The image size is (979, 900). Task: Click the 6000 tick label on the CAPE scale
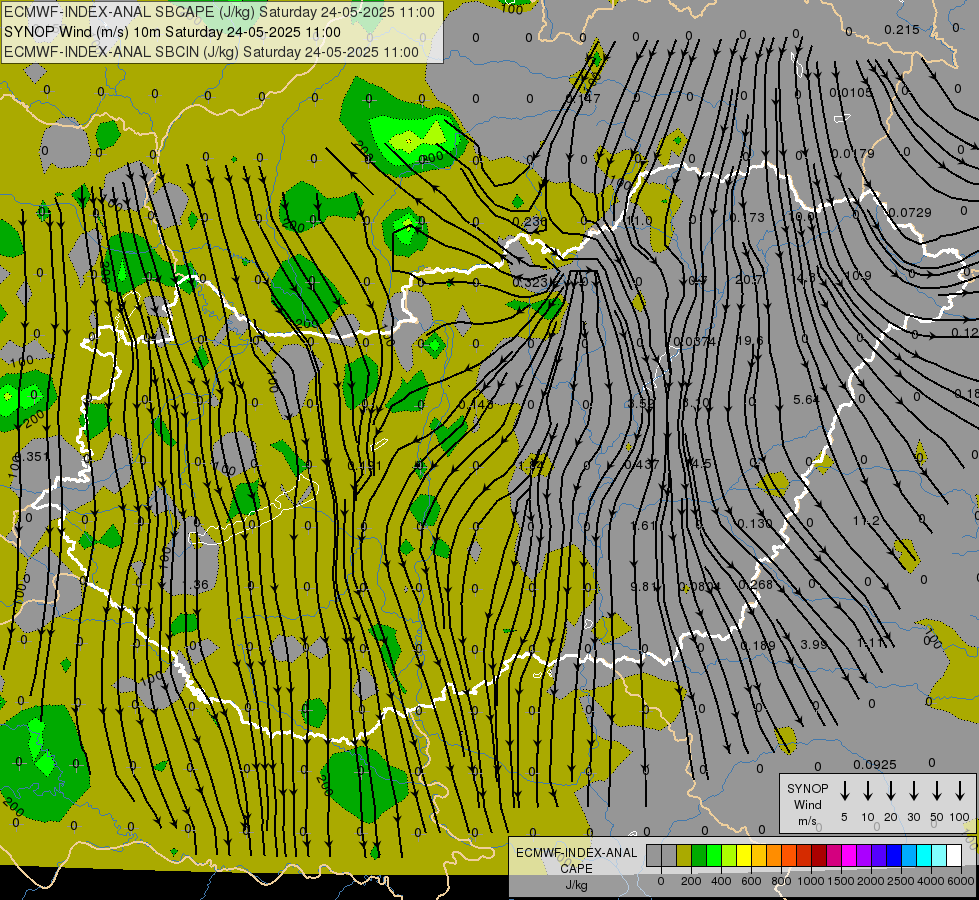(961, 881)
